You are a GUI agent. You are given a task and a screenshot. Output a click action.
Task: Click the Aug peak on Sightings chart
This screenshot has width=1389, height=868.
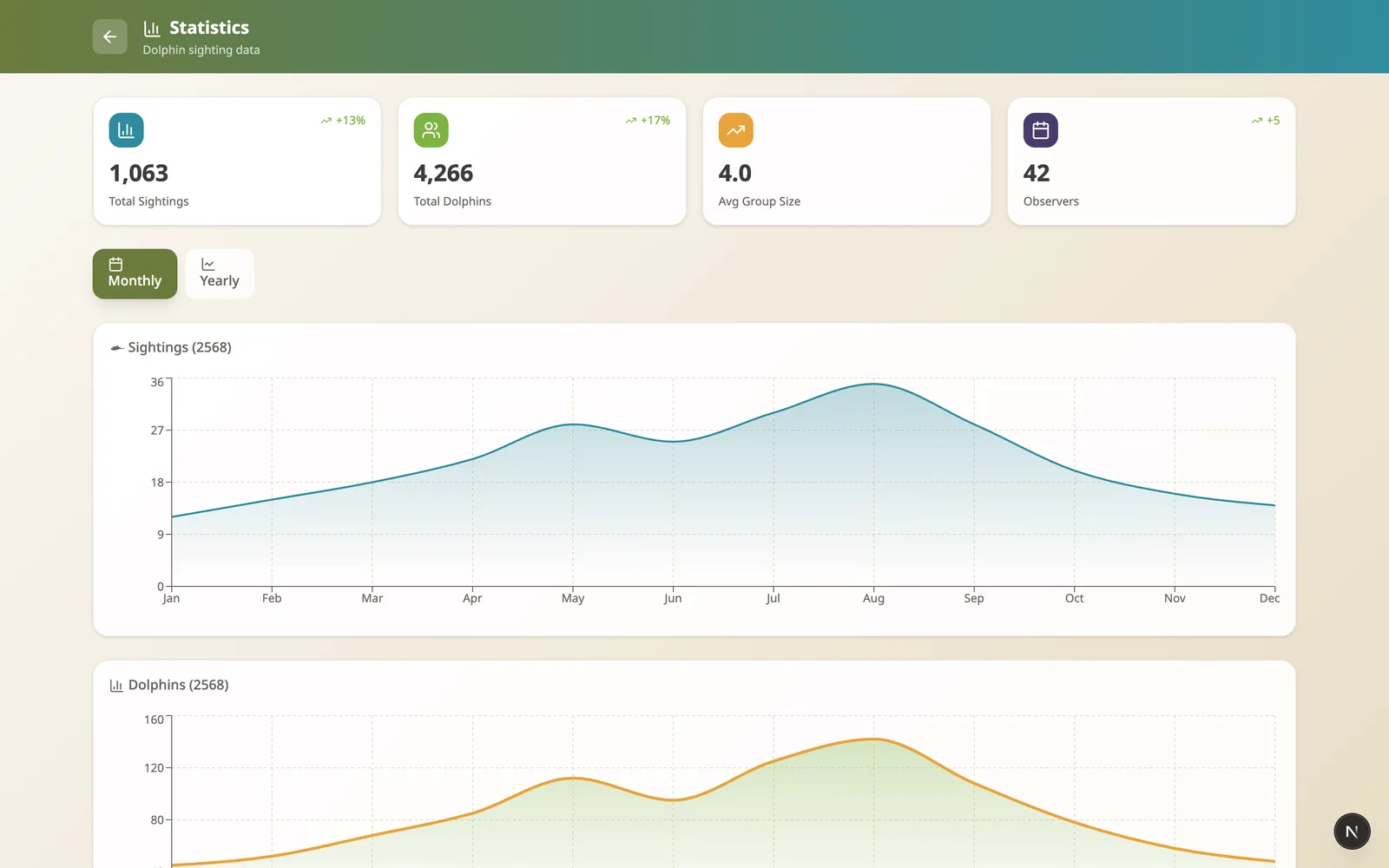tap(873, 384)
